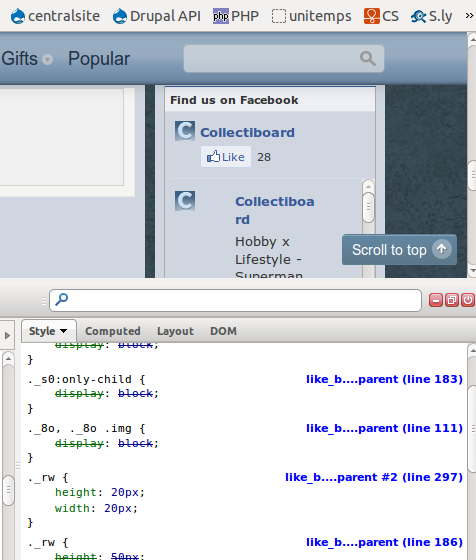Open the centralsite bookmark
476x560 pixels.
click(x=55, y=16)
